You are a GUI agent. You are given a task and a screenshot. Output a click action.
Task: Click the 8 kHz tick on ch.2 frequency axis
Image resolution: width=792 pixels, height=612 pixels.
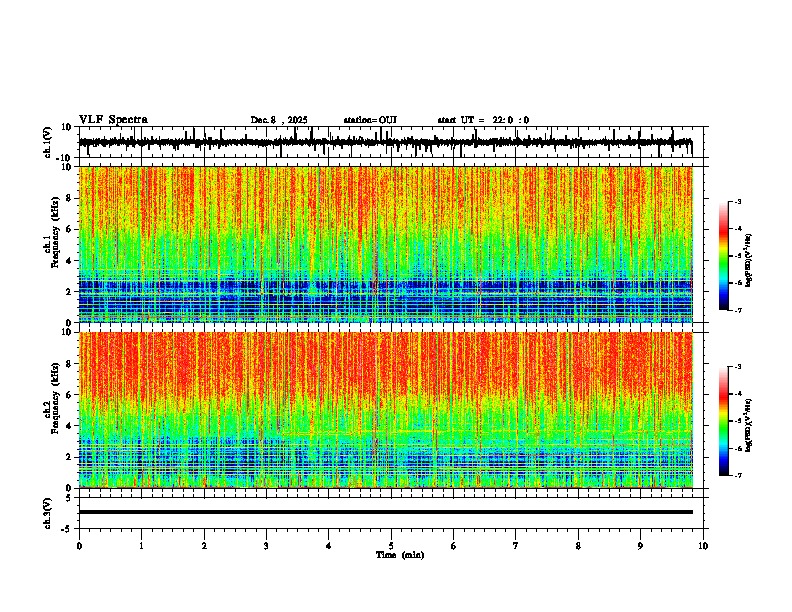pyautogui.click(x=69, y=364)
